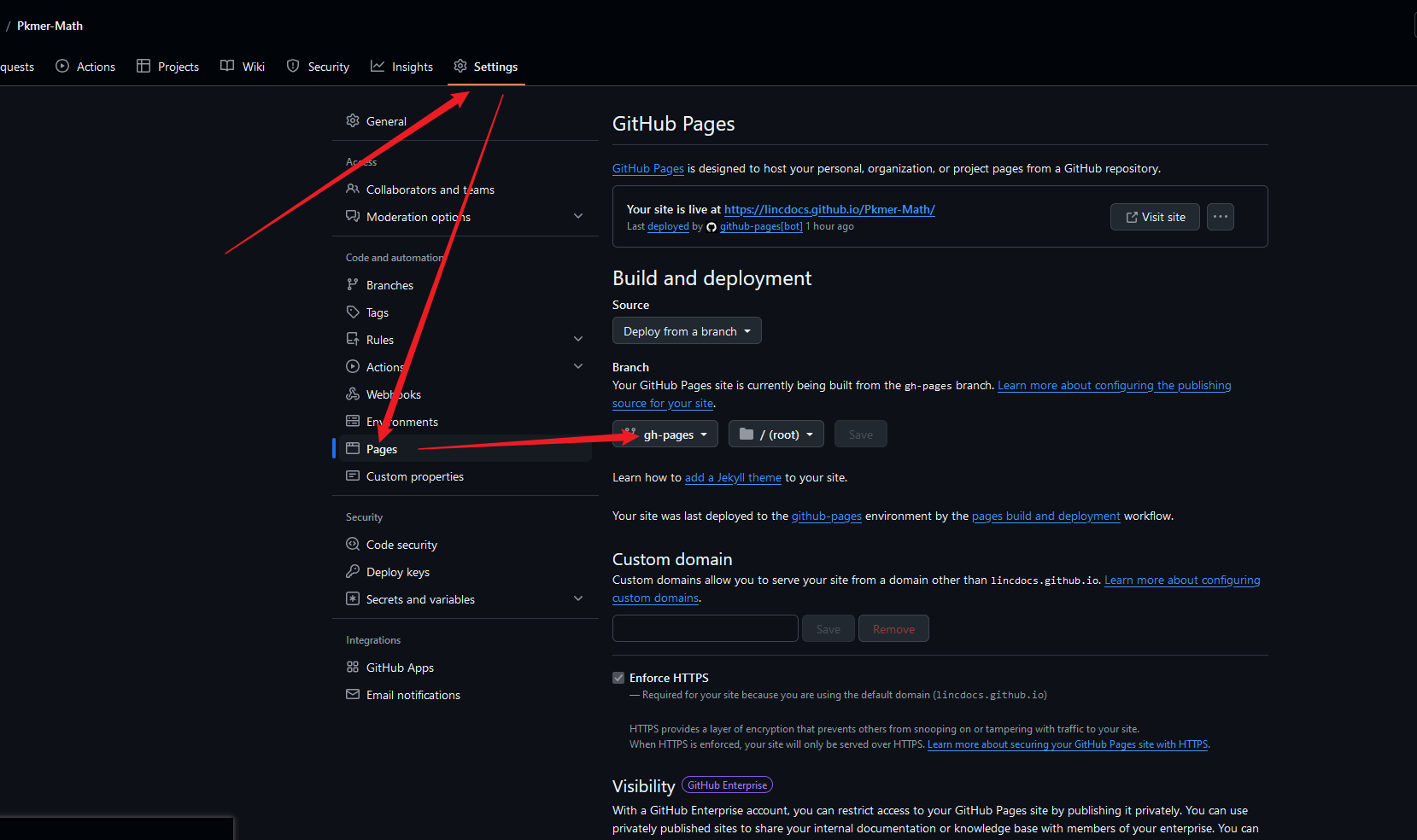Open the Projects repository tab
Screen dimensions: 1417x840
167,67
